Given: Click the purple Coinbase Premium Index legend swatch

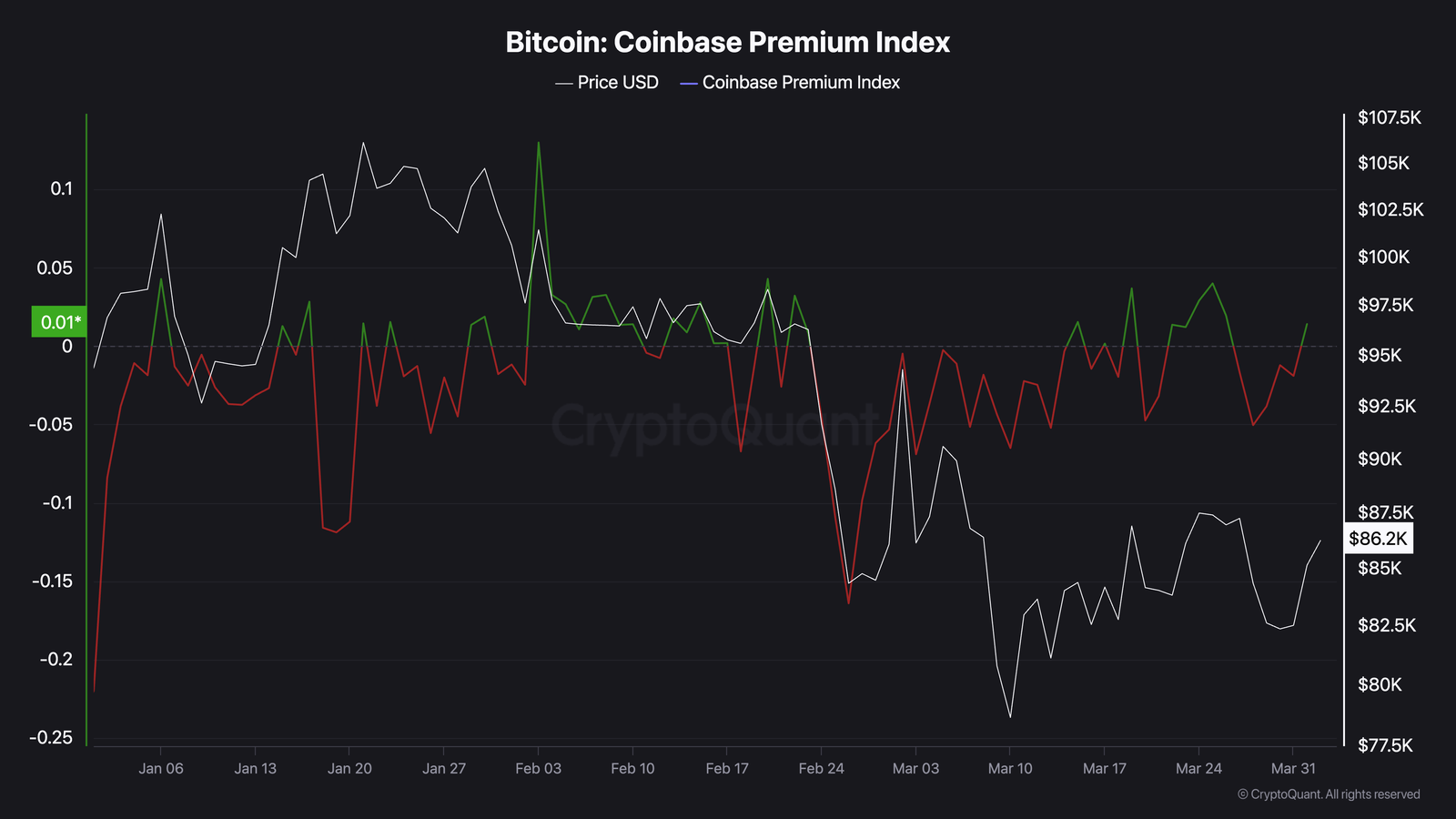Looking at the screenshot, I should click(689, 84).
